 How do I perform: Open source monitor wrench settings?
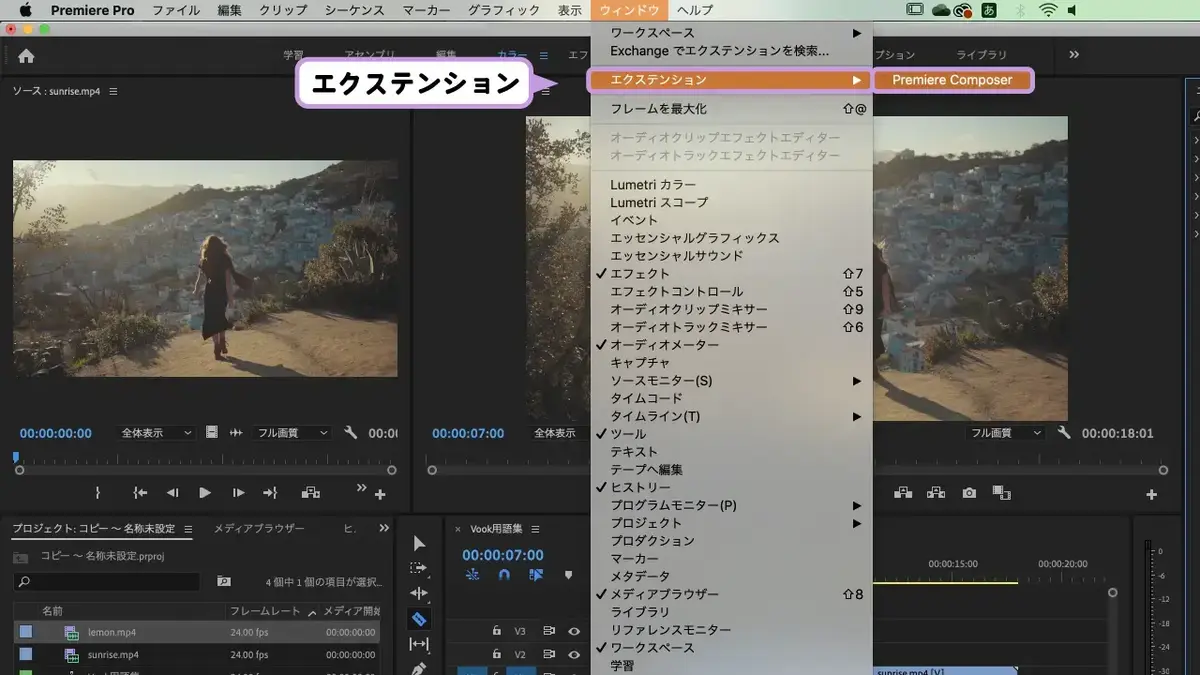[x=350, y=433]
